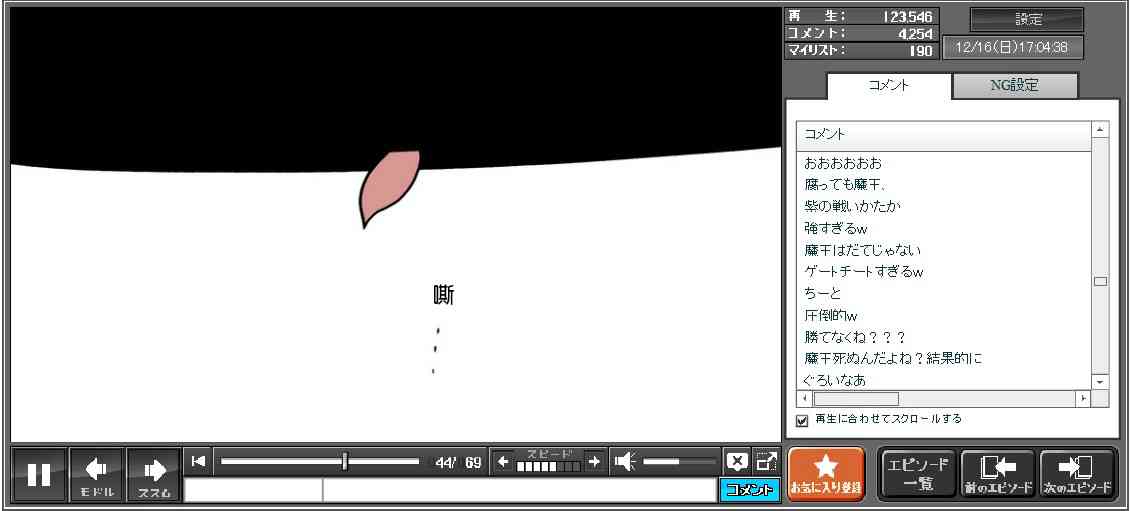Add to favorites with star button

click(x=825, y=474)
